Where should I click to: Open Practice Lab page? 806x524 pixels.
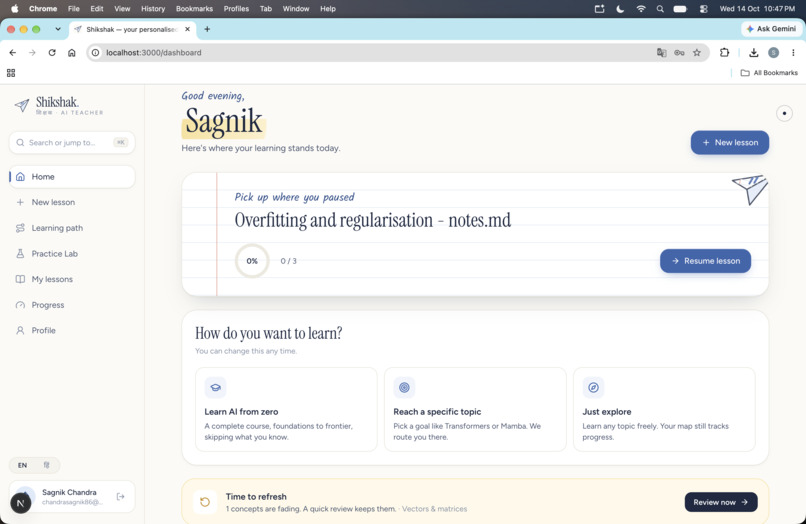coord(72,254)
